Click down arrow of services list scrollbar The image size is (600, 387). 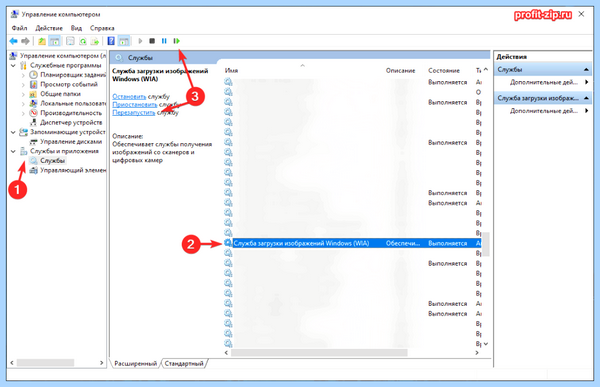click(x=486, y=344)
